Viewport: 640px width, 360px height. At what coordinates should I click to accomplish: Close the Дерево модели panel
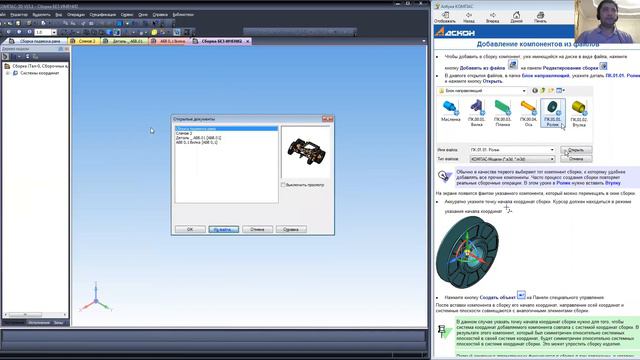67,49
